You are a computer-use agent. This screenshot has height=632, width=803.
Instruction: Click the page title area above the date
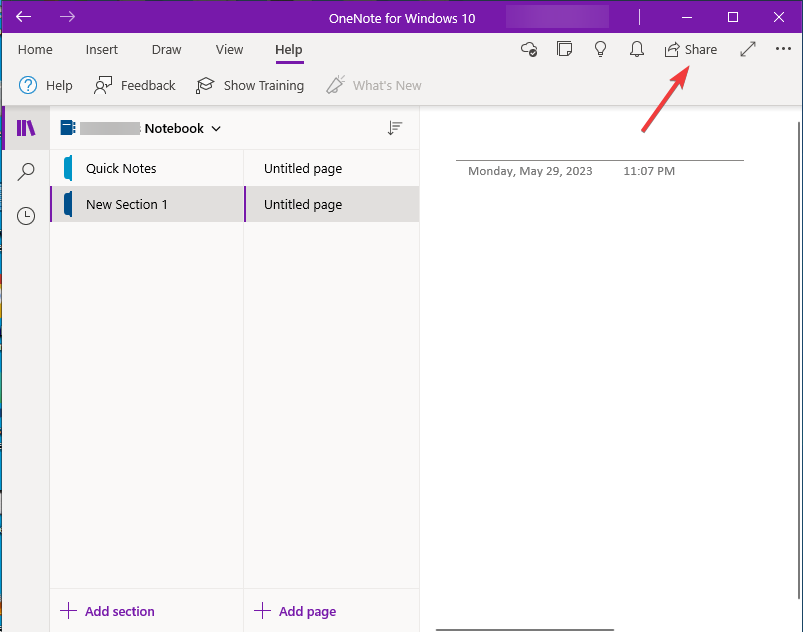(x=599, y=144)
